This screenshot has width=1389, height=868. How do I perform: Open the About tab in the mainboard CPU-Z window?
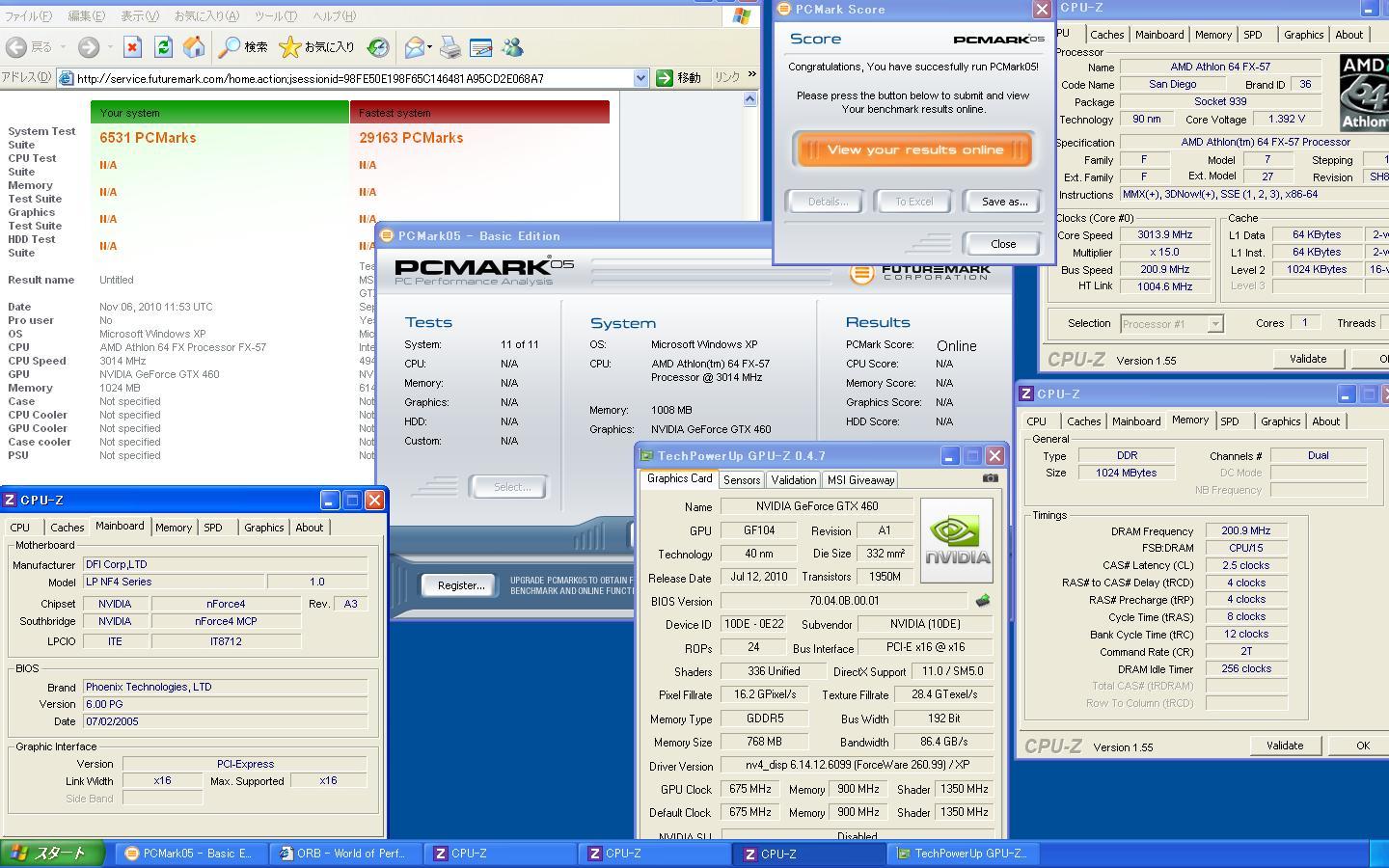click(x=310, y=528)
